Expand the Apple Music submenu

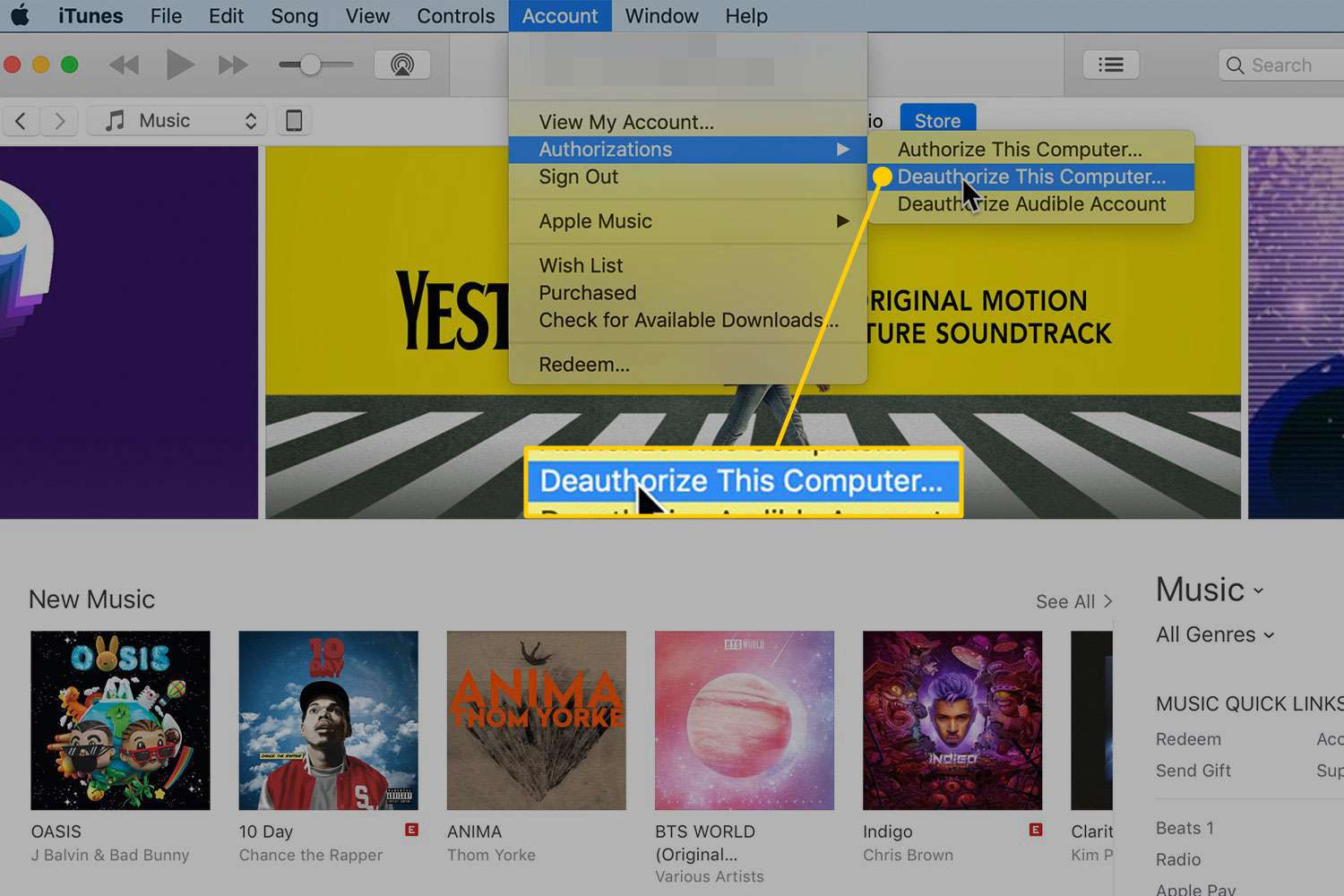pyautogui.click(x=687, y=221)
